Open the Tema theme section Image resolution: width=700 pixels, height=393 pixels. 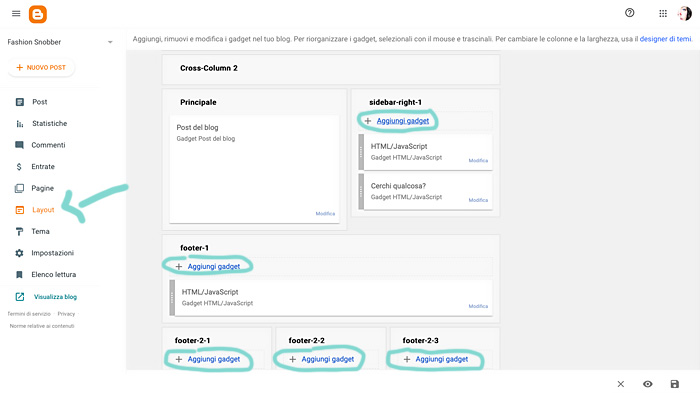click(40, 231)
